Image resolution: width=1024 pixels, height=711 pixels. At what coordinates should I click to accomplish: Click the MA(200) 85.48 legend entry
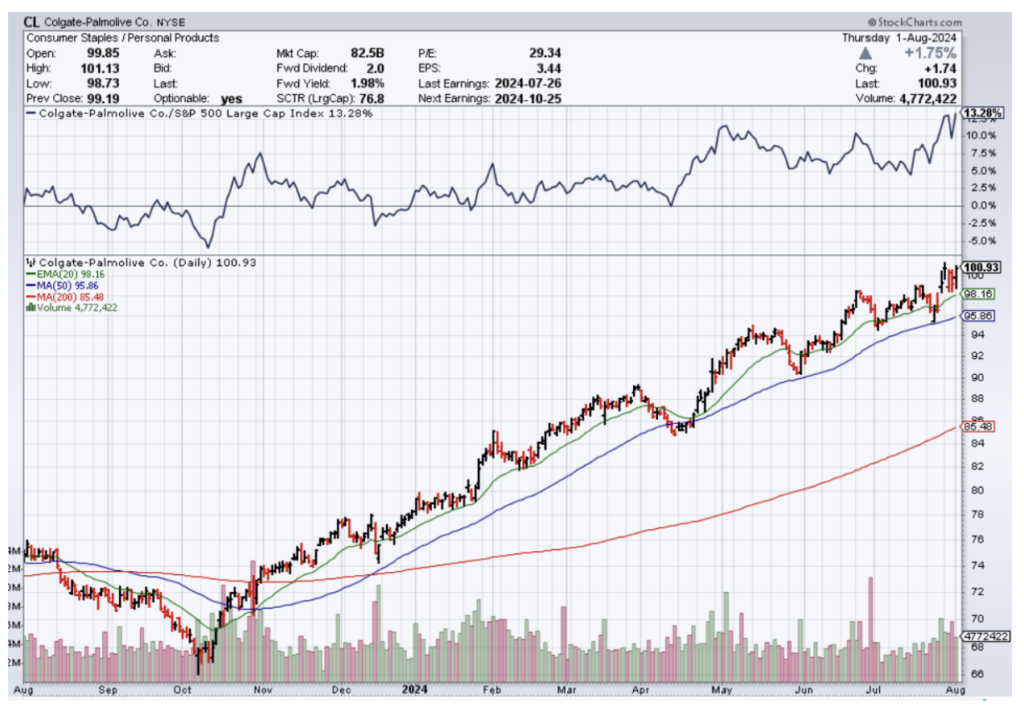65,297
